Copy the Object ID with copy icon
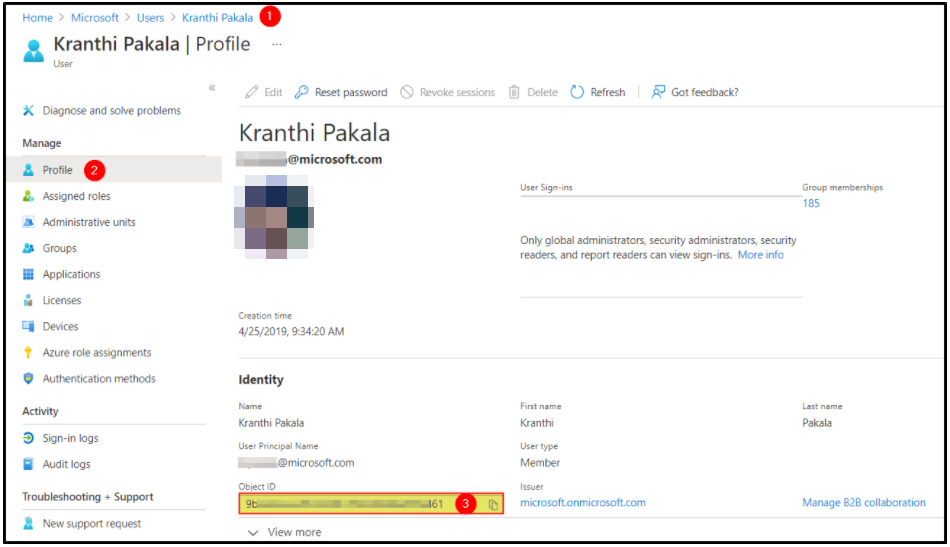Image resolution: width=950 pixels, height=547 pixels. tap(493, 504)
